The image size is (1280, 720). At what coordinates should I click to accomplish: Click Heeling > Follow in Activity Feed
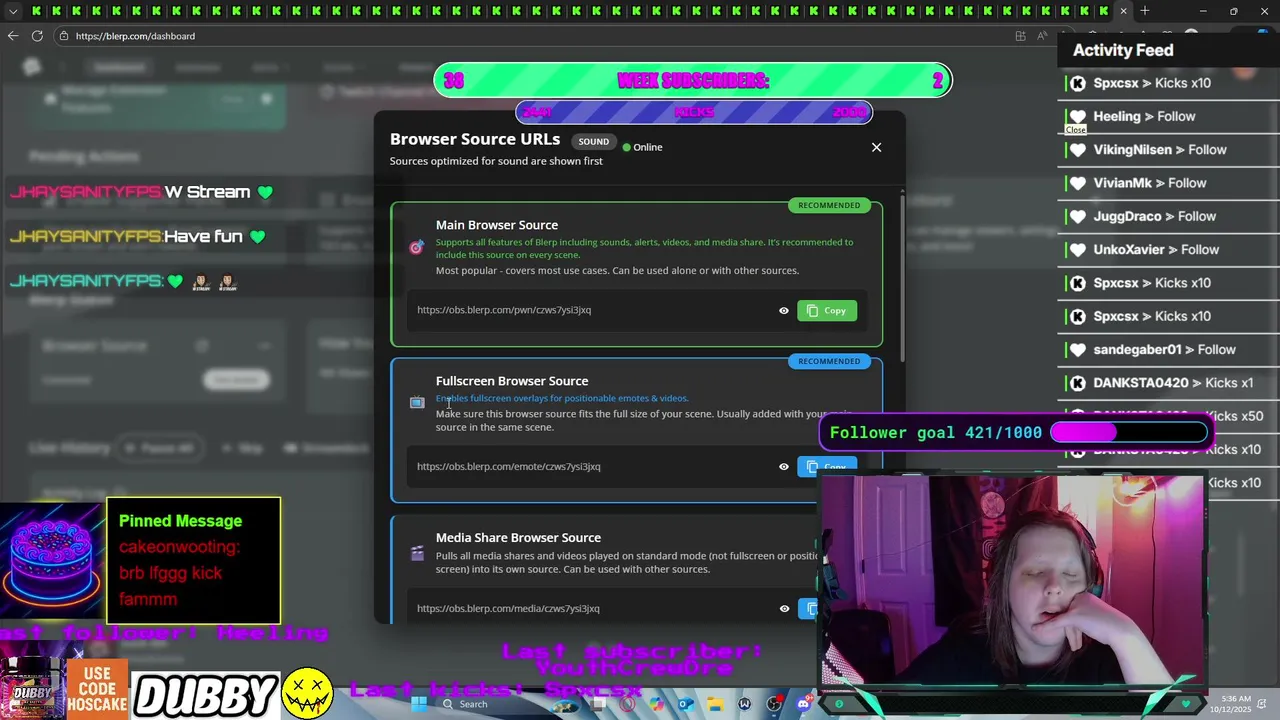[1144, 116]
